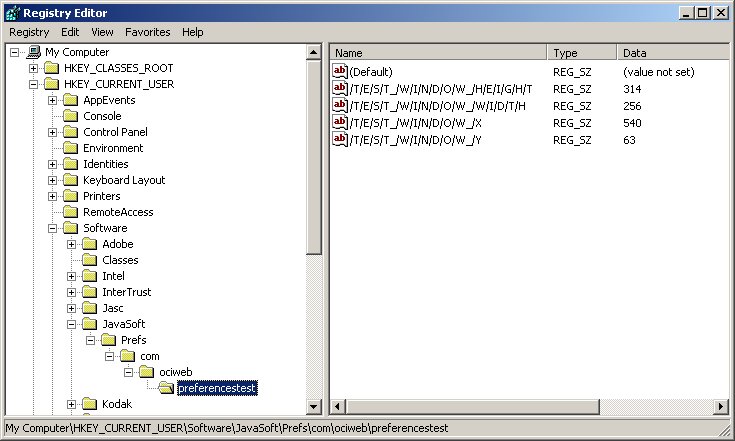This screenshot has height=441, width=735.
Task: Expand the Keyboard Layout key
Action: (52, 180)
